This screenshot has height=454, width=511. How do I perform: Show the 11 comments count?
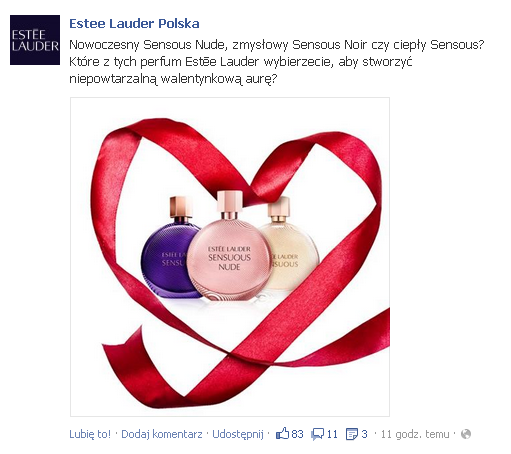[x=332, y=434]
